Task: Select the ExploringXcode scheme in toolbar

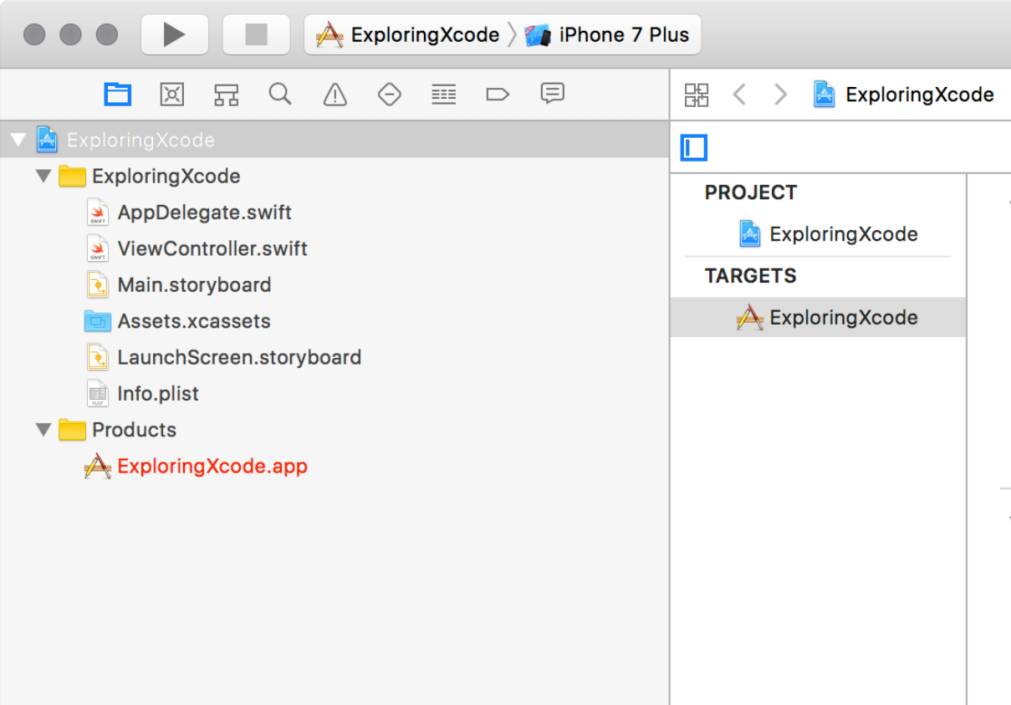Action: coord(407,35)
